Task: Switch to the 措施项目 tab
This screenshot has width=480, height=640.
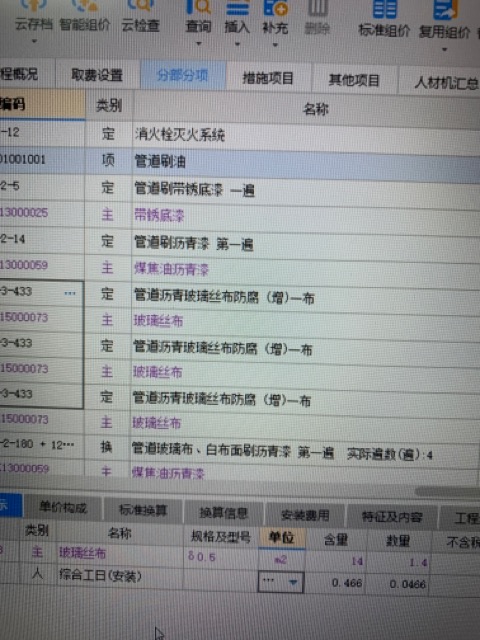Action: (268, 78)
